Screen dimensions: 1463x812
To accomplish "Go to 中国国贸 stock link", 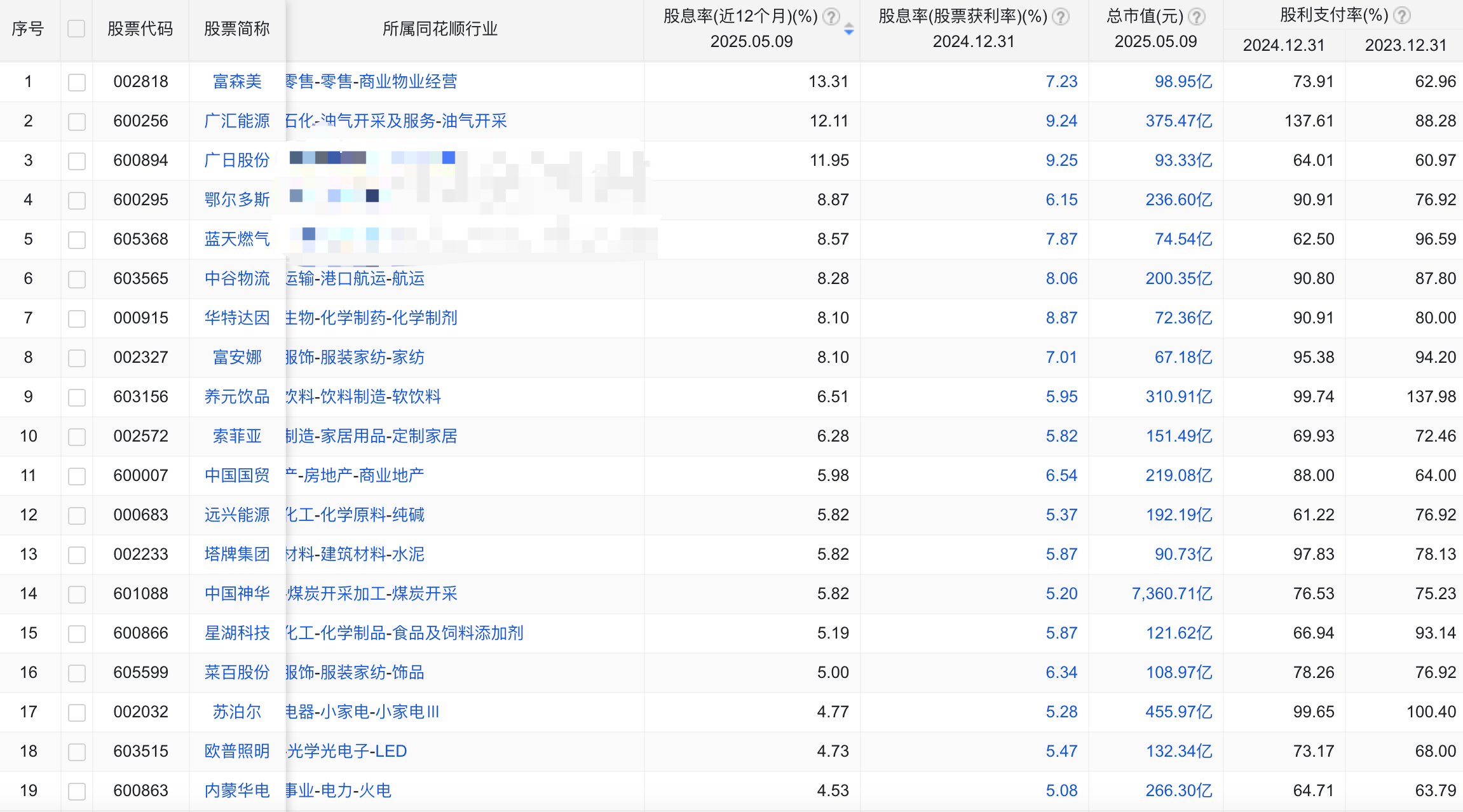I will 237,475.
